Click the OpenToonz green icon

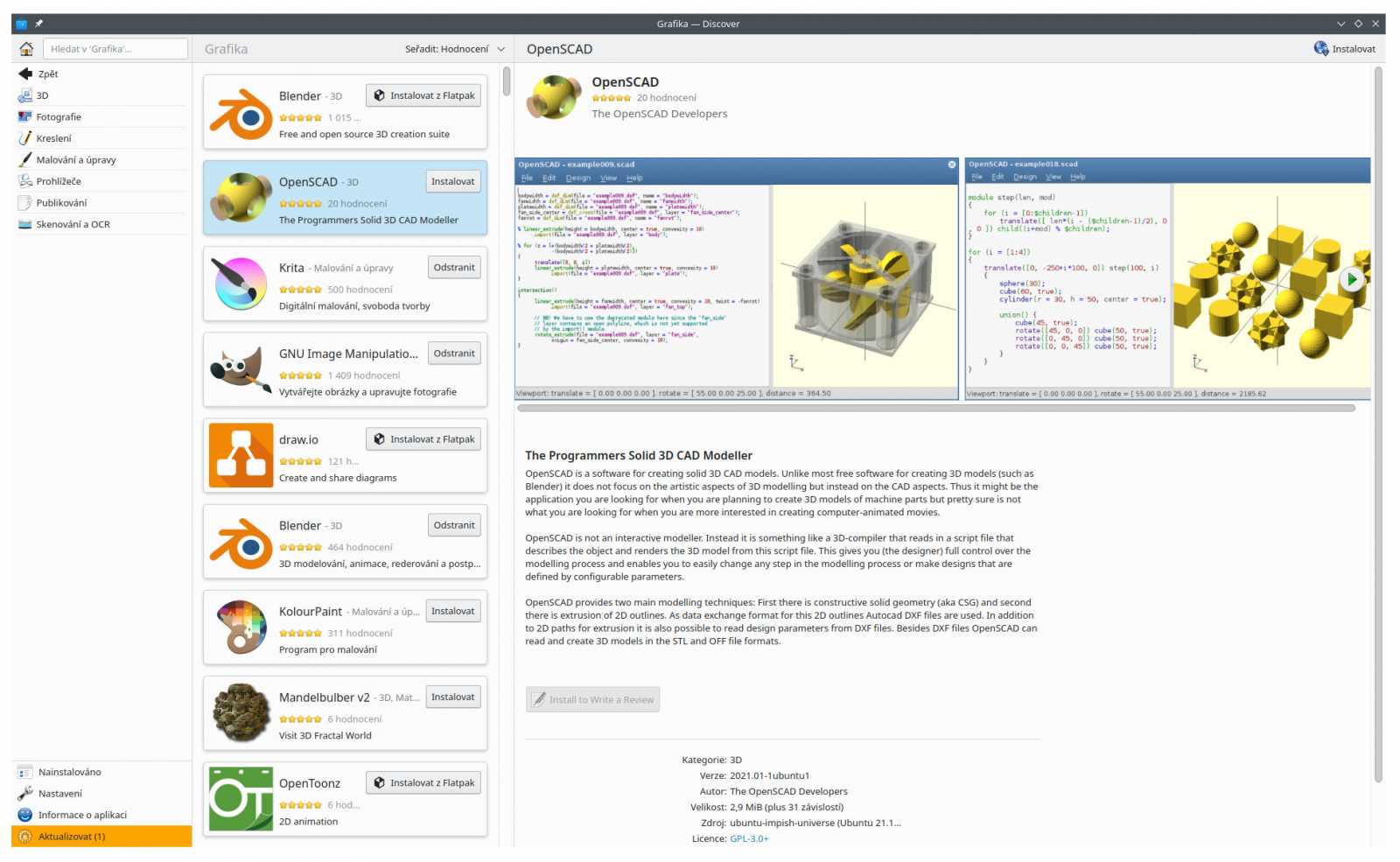(241, 799)
